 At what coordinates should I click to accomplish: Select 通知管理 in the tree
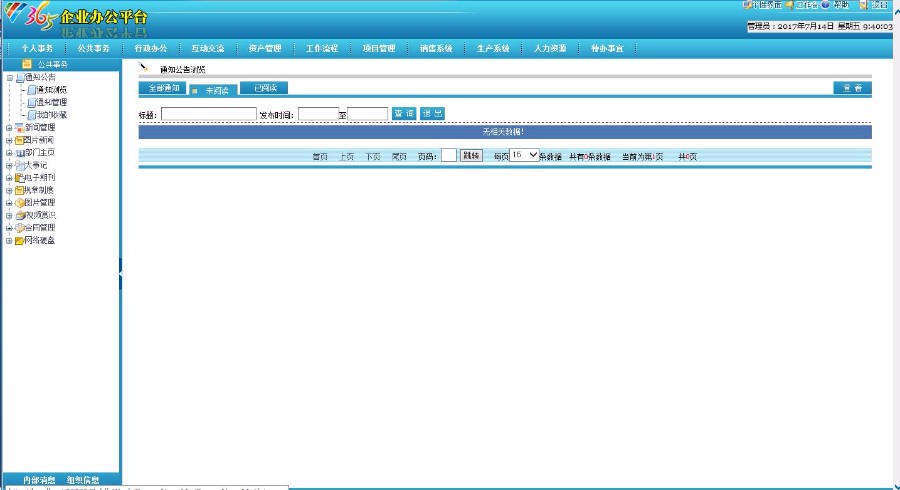(52, 103)
